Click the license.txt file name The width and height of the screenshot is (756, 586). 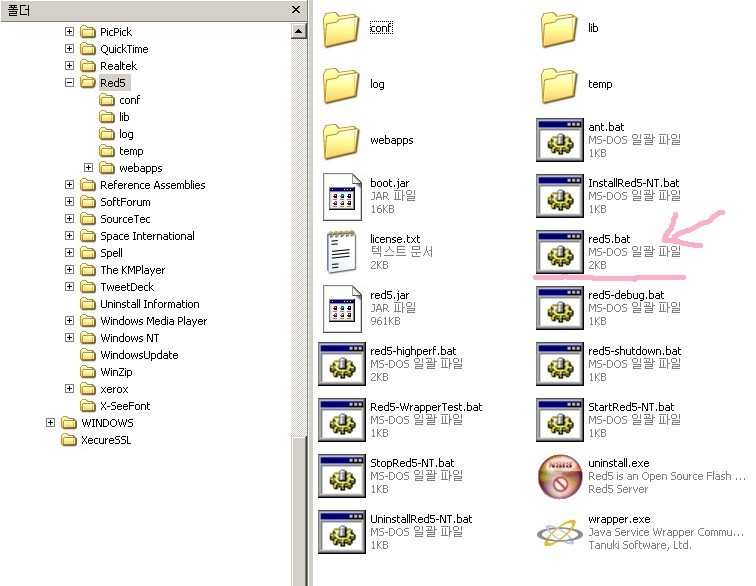point(395,239)
